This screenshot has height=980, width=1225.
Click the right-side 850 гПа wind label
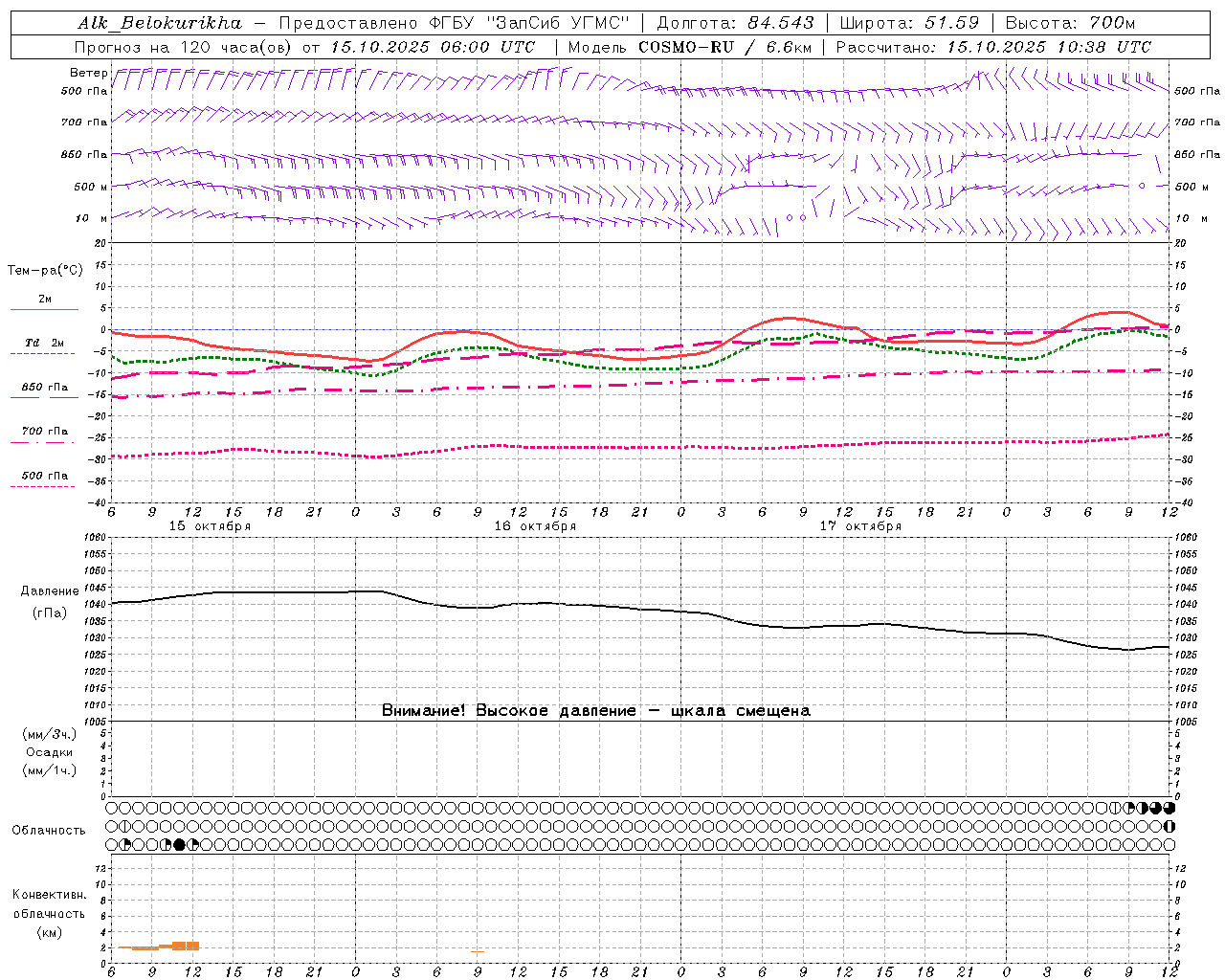point(1197,154)
